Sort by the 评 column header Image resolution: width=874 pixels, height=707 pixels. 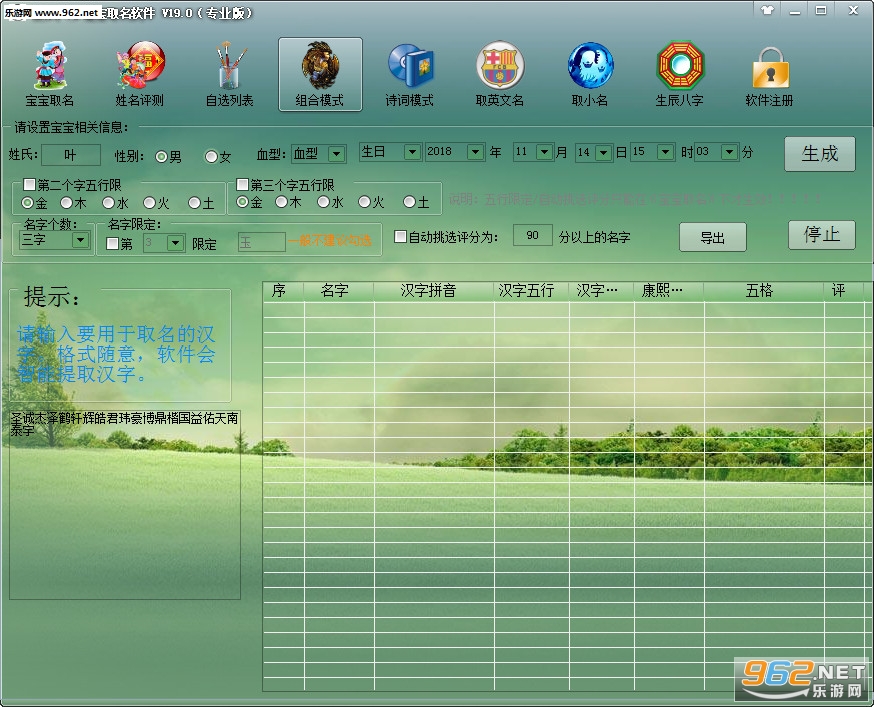(842, 290)
